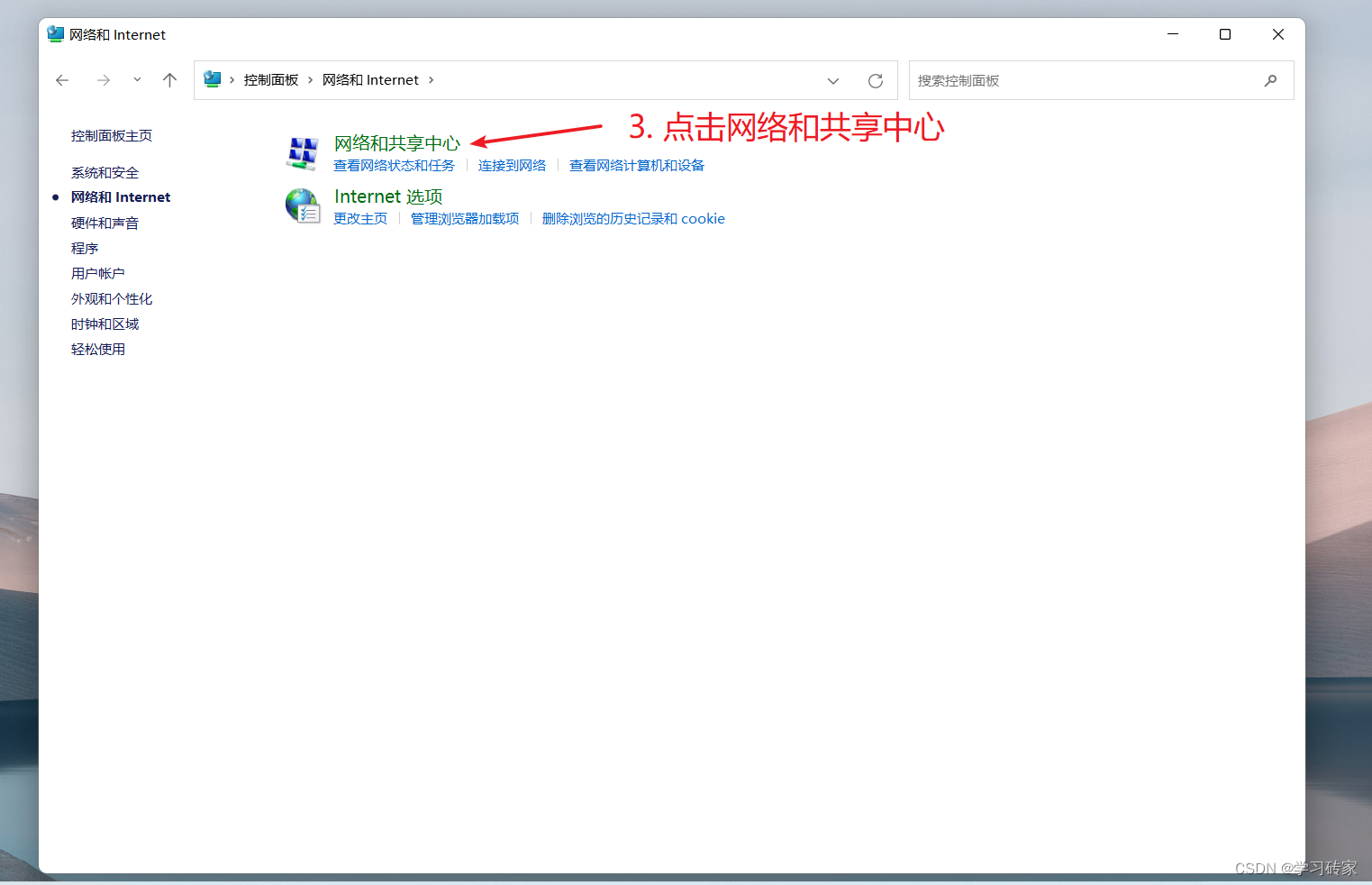Click 查看网络状态和任务 link
The width and height of the screenshot is (1372, 885).
[395, 166]
